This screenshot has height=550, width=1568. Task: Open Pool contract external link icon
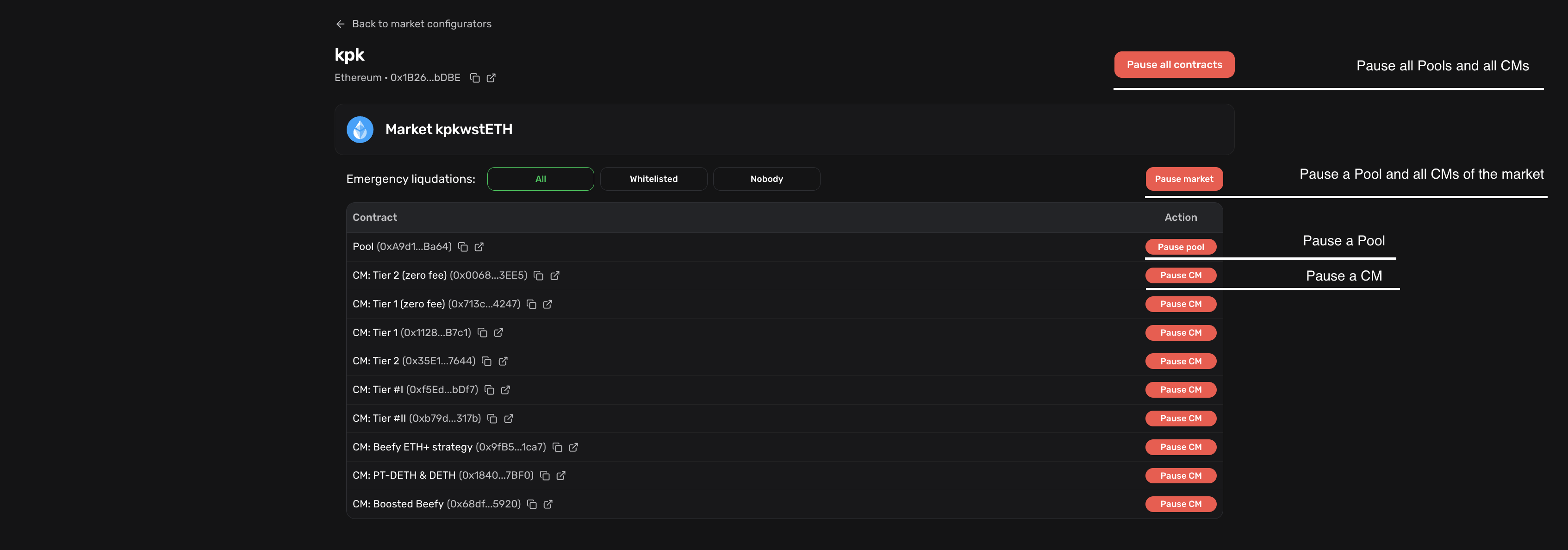coord(479,247)
